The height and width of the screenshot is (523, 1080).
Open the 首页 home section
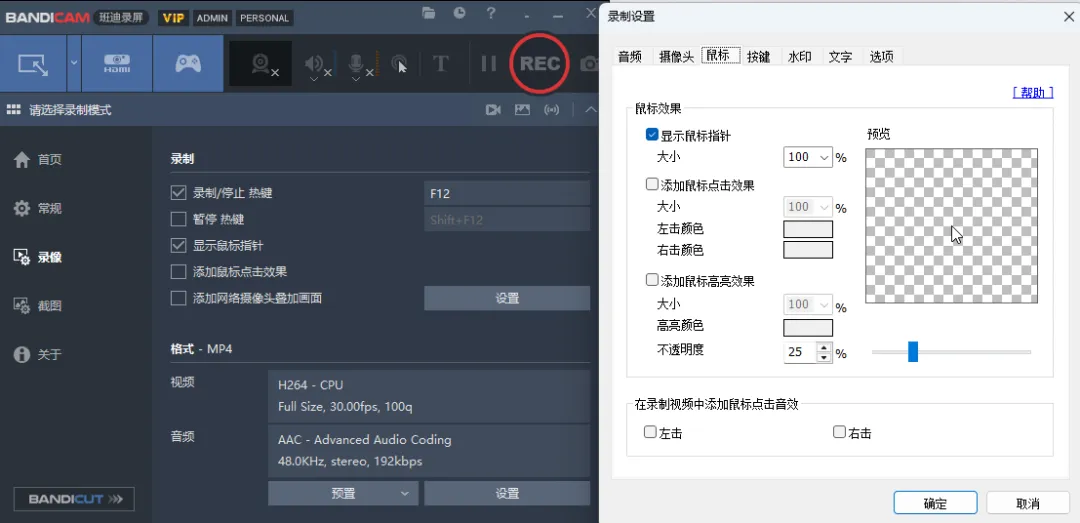coord(39,160)
